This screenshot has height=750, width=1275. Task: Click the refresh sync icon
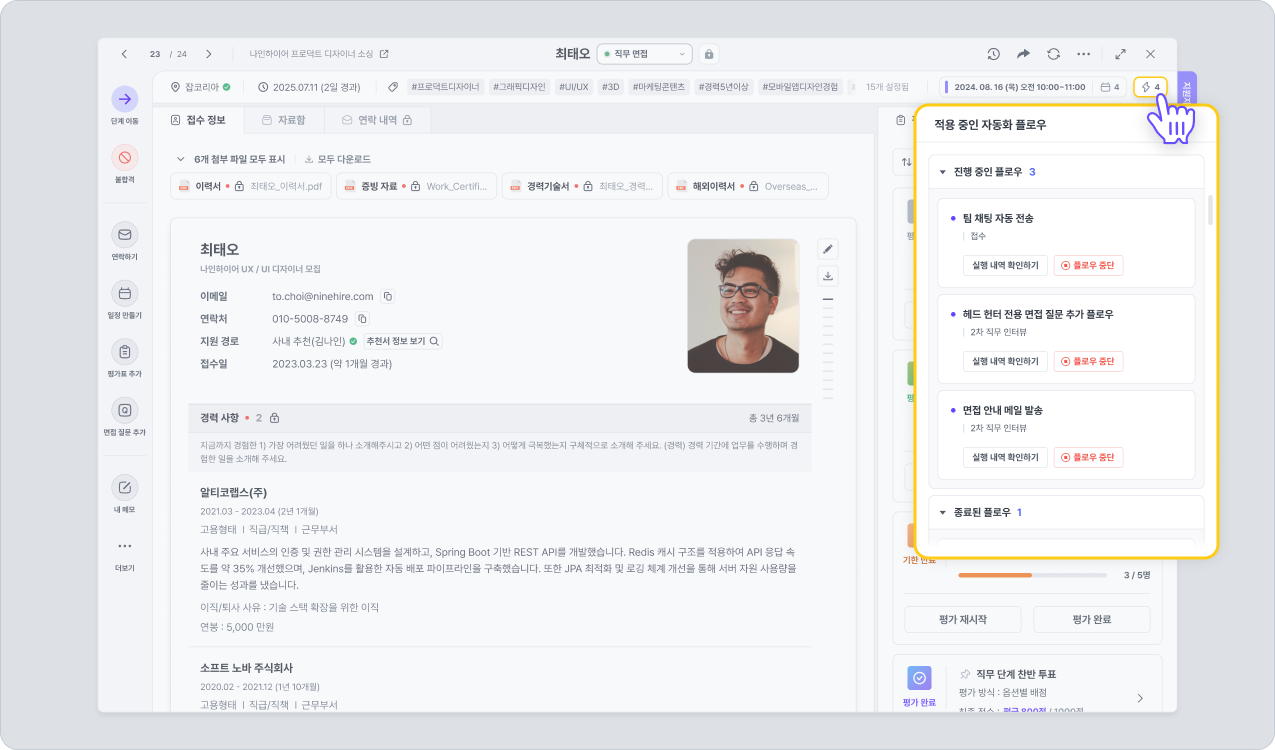(1053, 54)
